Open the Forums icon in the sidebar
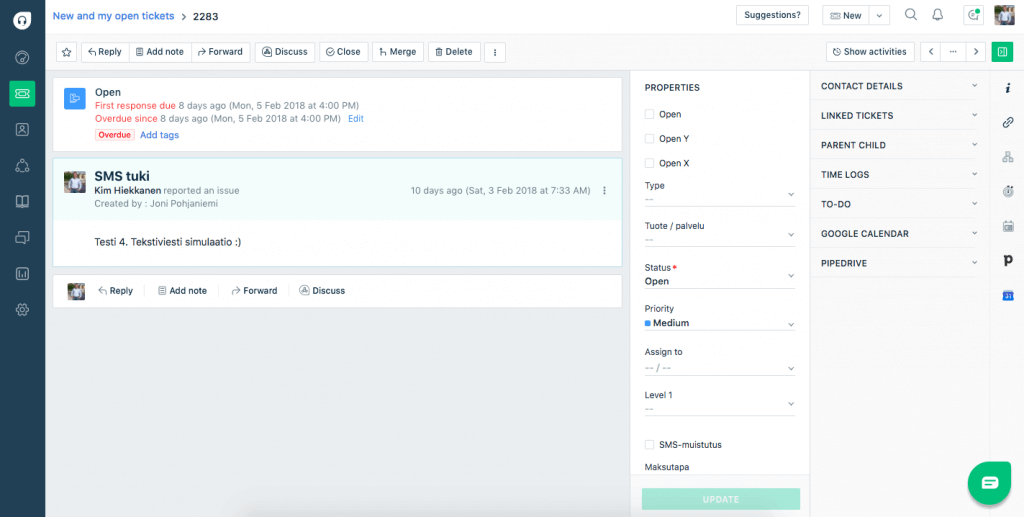This screenshot has width=1024, height=517. (22, 238)
